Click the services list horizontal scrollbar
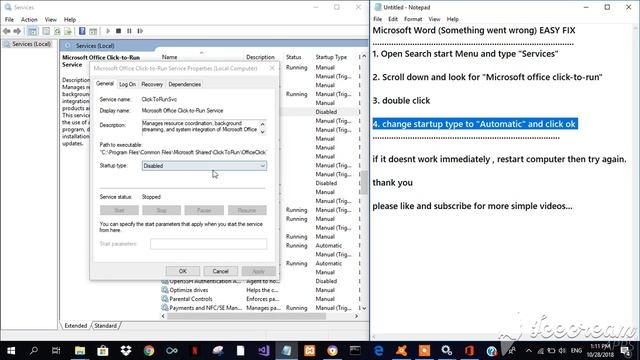Image resolution: width=640 pixels, height=360 pixels. tap(247, 316)
